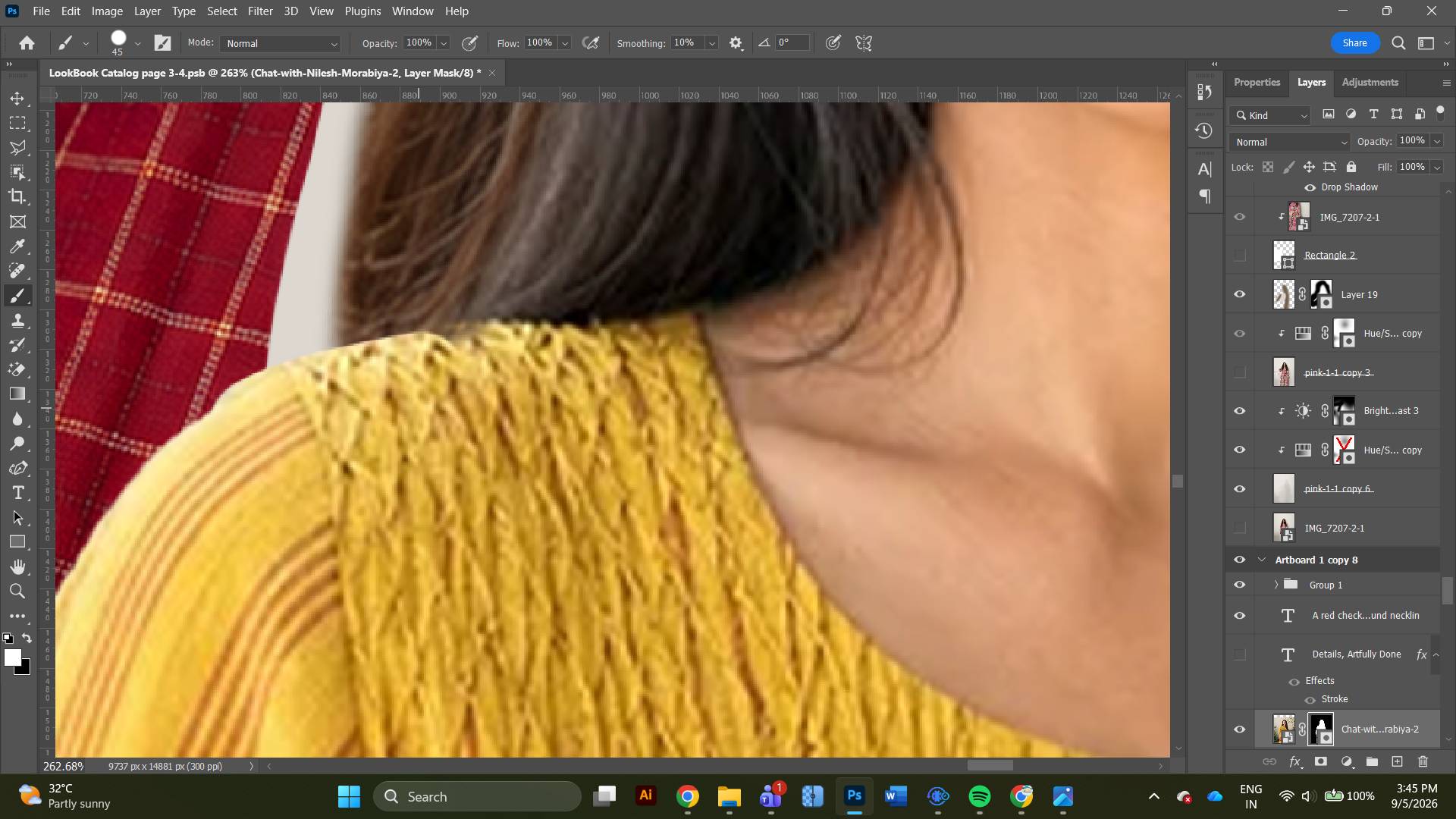1456x819 pixels.
Task: Switch to the Adjustments tab
Action: point(1370,82)
